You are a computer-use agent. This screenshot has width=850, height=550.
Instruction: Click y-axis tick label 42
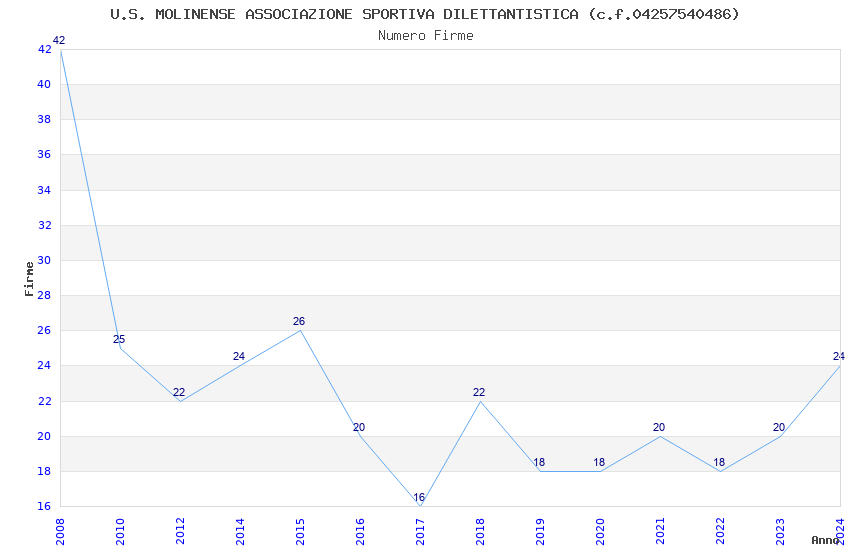click(44, 49)
